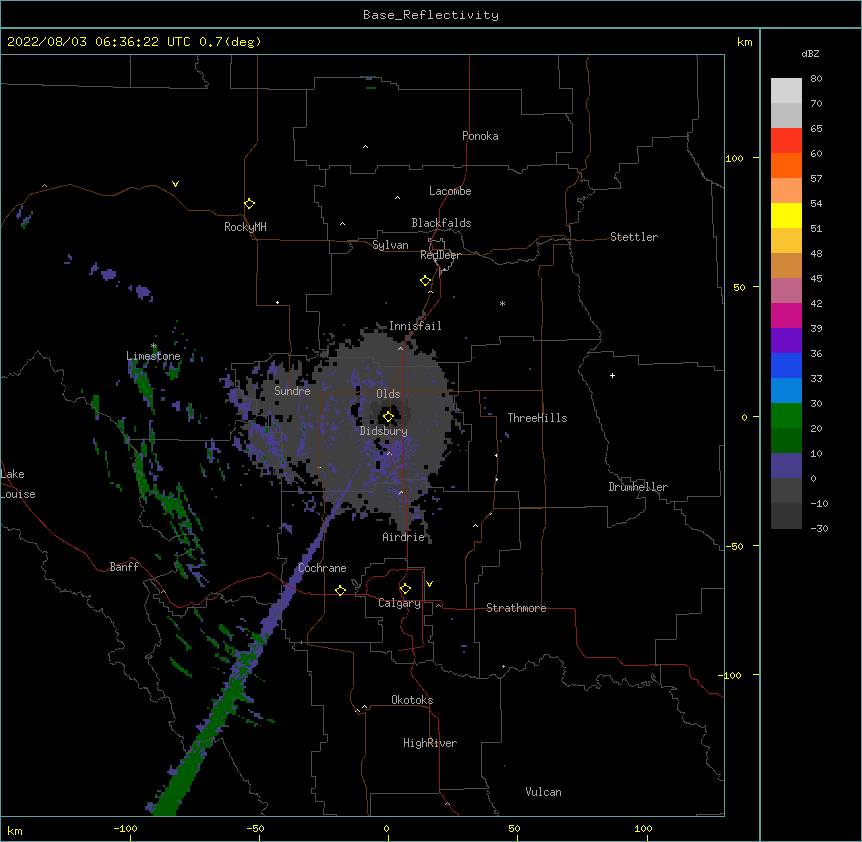Click the Airdrie city label
The width and height of the screenshot is (862, 842).
(x=404, y=537)
